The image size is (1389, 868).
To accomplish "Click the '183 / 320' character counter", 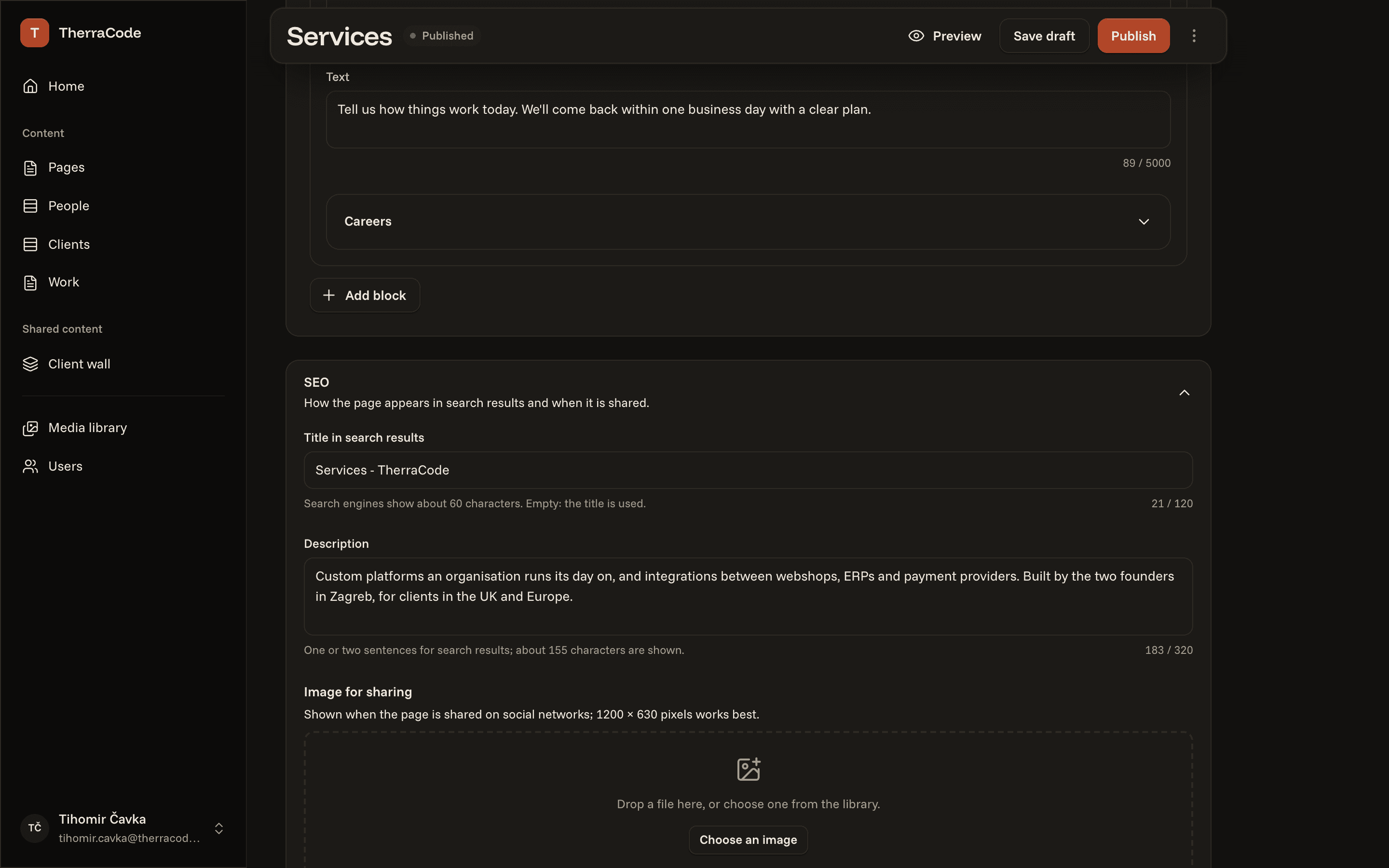I will [x=1169, y=650].
